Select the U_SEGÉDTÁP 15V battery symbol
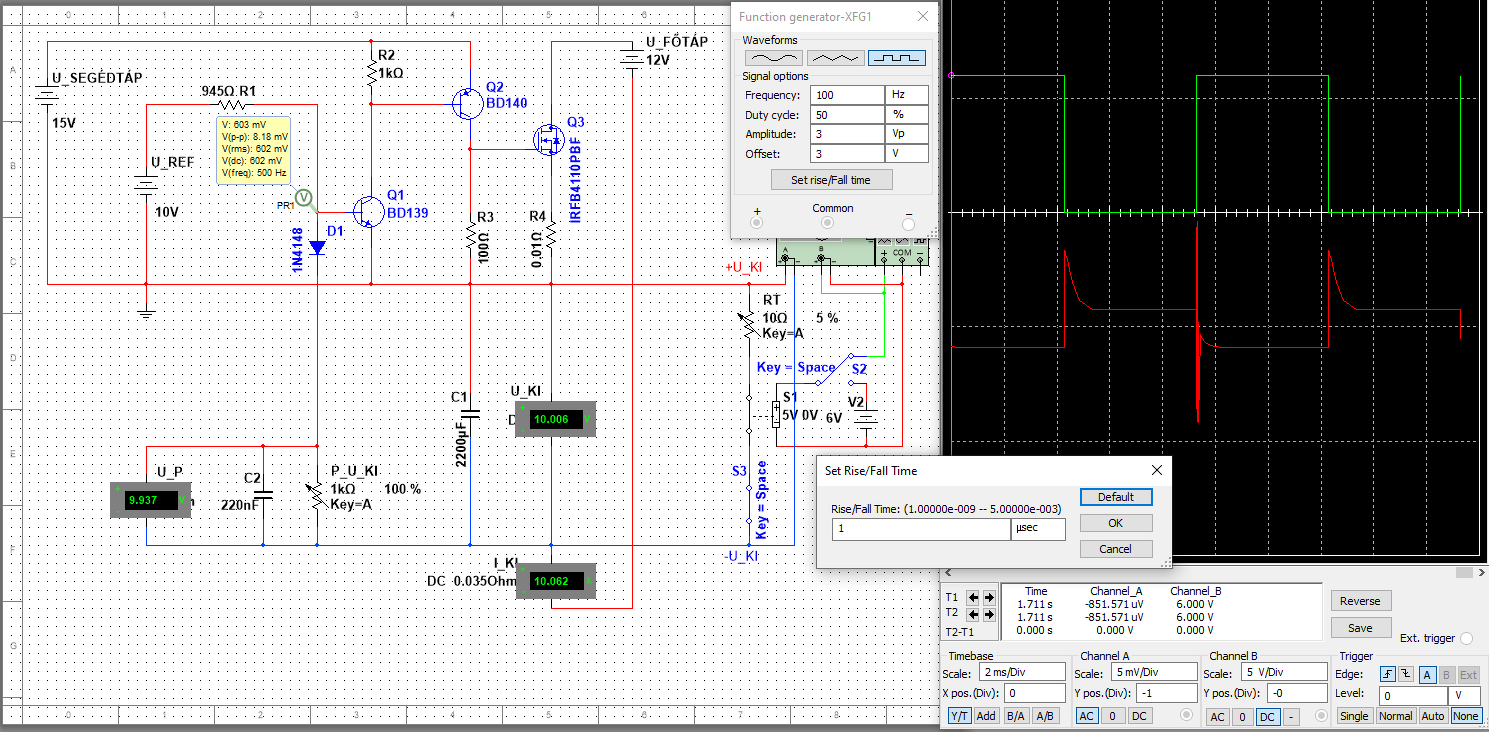Screen dimensions: 1489x732 click(x=46, y=96)
